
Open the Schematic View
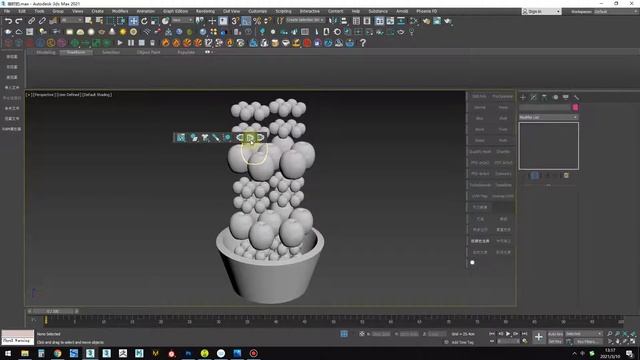click(401, 20)
